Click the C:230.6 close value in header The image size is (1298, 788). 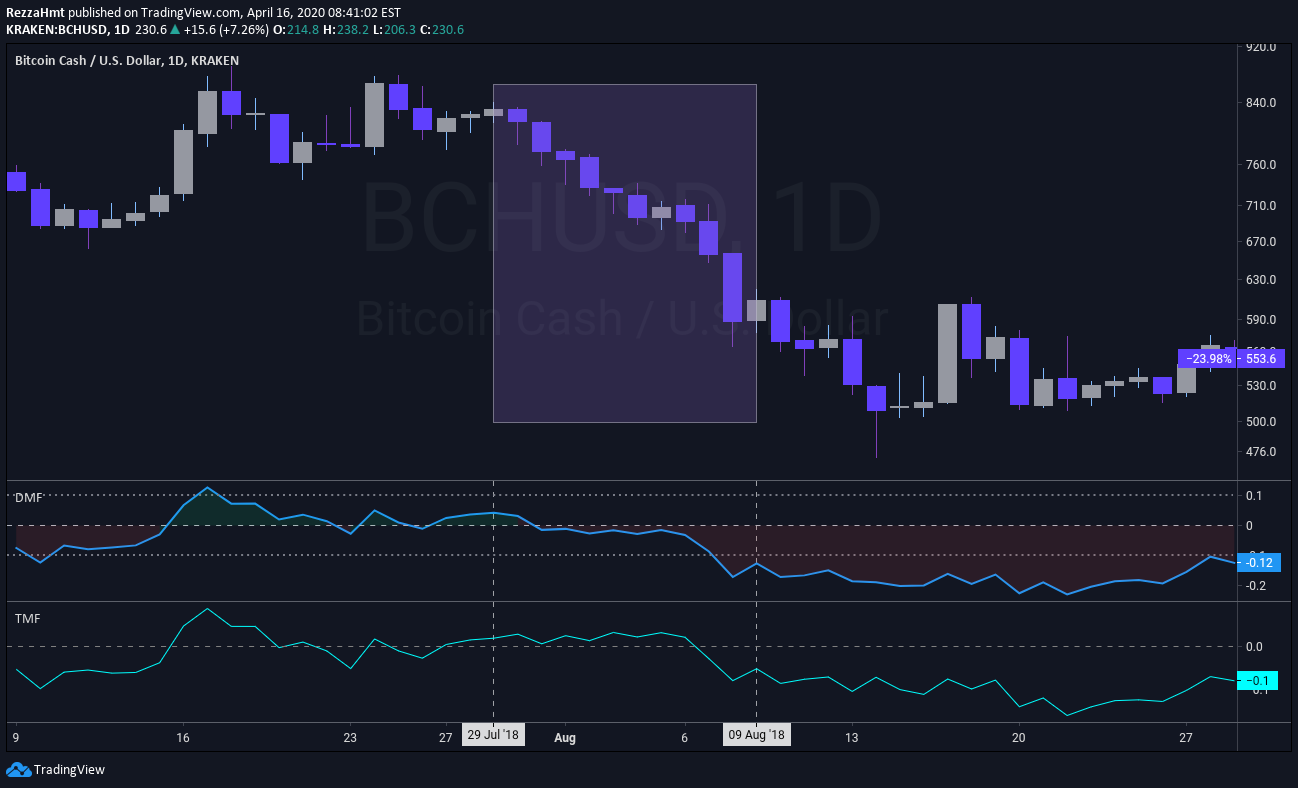[x=442, y=30]
